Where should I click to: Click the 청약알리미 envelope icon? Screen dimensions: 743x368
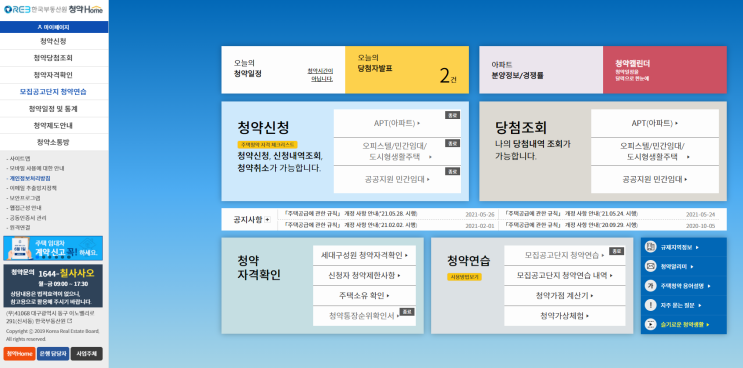point(651,267)
